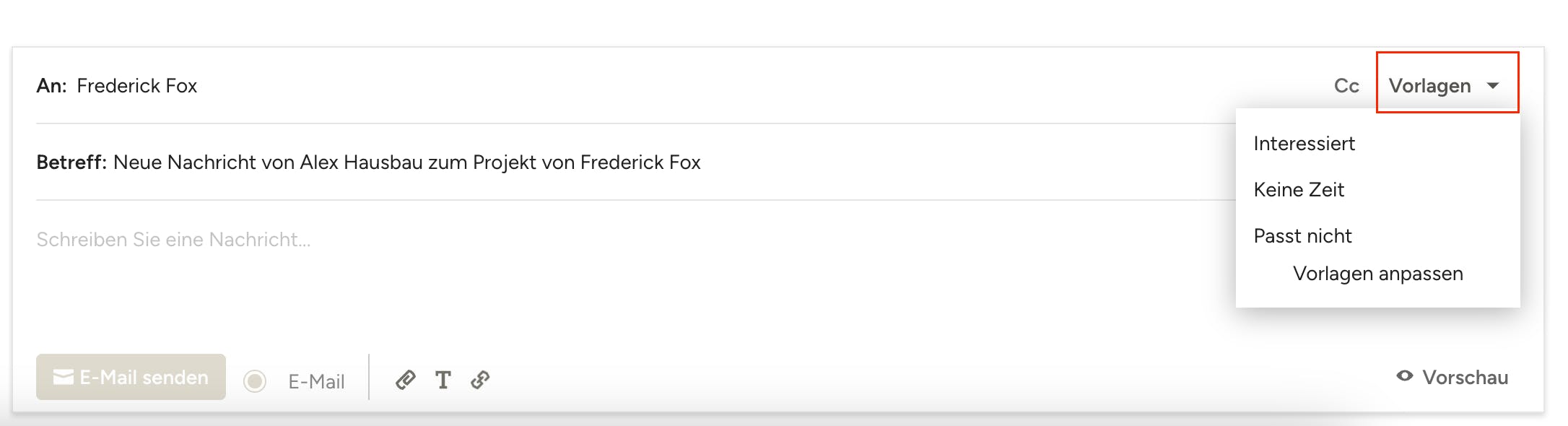This screenshot has height=426, width=1568.
Task: Choose the Interessiert template
Action: pos(1304,144)
